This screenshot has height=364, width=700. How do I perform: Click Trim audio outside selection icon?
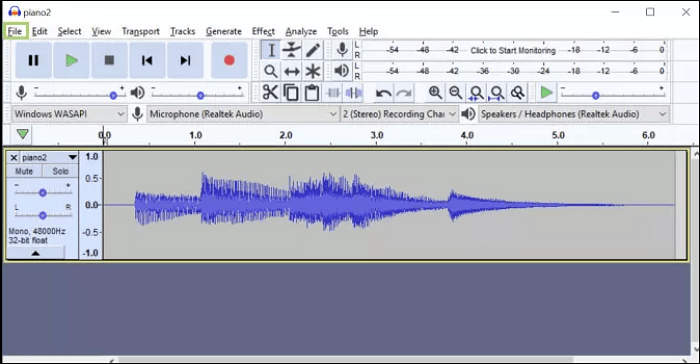click(x=333, y=92)
